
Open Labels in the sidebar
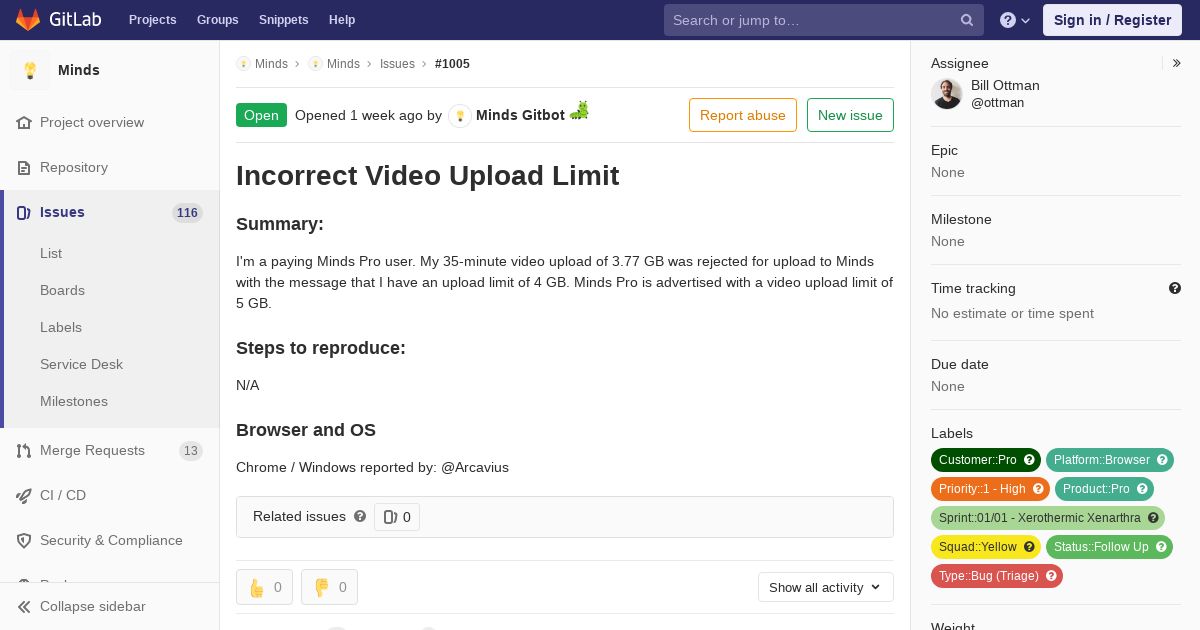(x=61, y=328)
